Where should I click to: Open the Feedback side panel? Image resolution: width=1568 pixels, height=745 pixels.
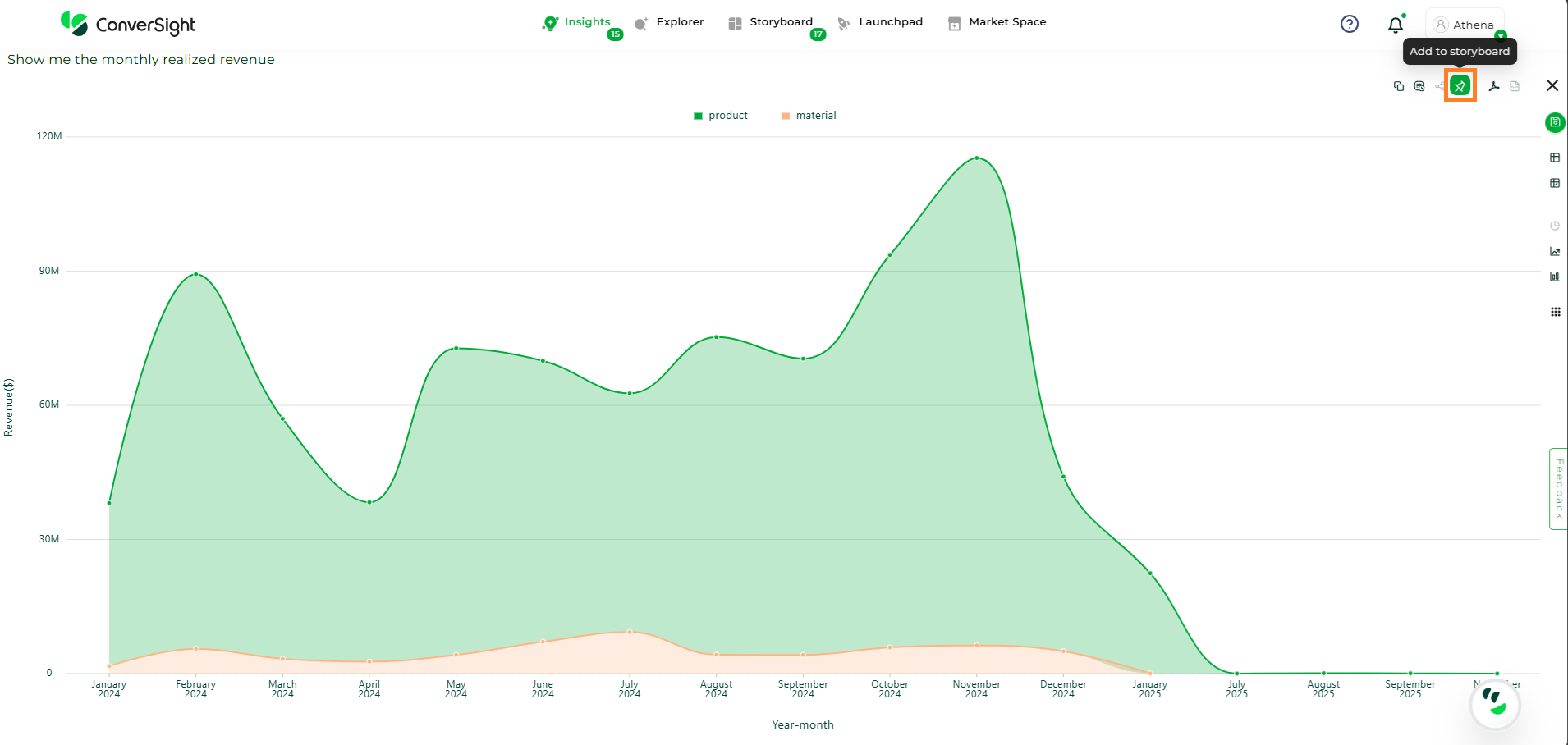point(1558,489)
